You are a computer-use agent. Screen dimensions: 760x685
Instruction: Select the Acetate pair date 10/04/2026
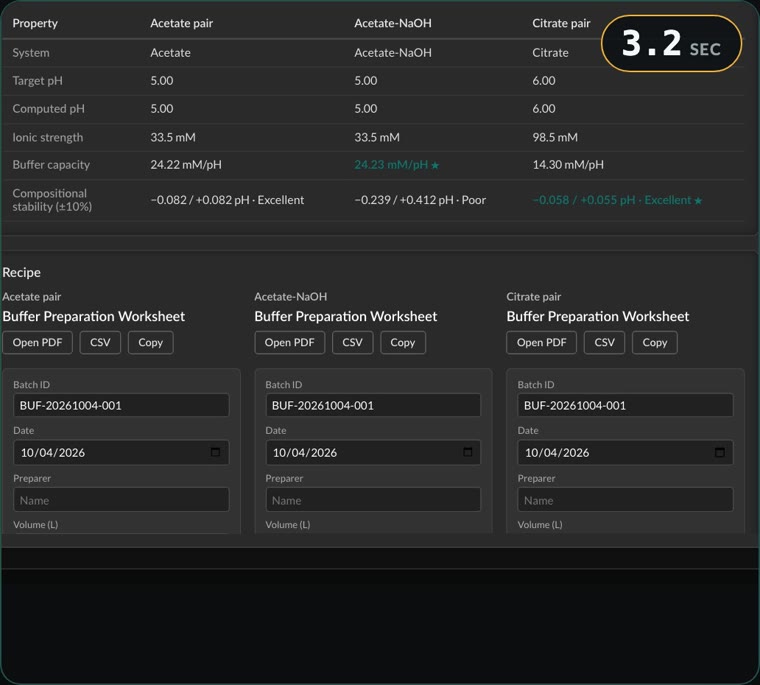(x=53, y=452)
